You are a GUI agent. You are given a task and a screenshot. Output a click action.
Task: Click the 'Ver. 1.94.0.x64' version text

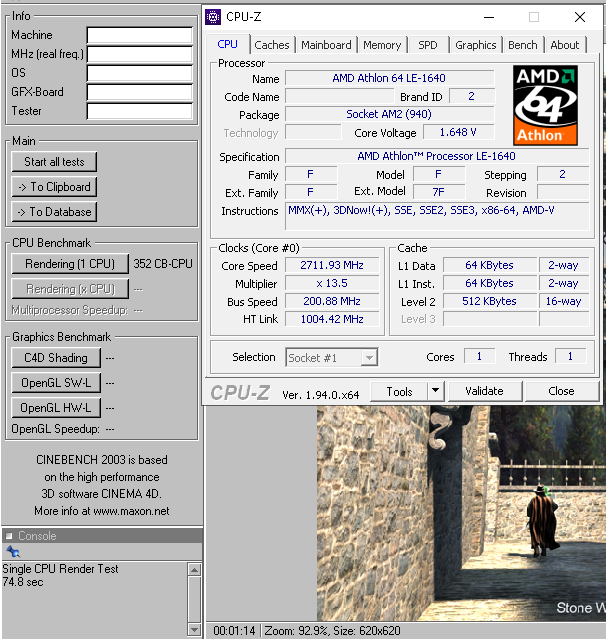[321, 395]
